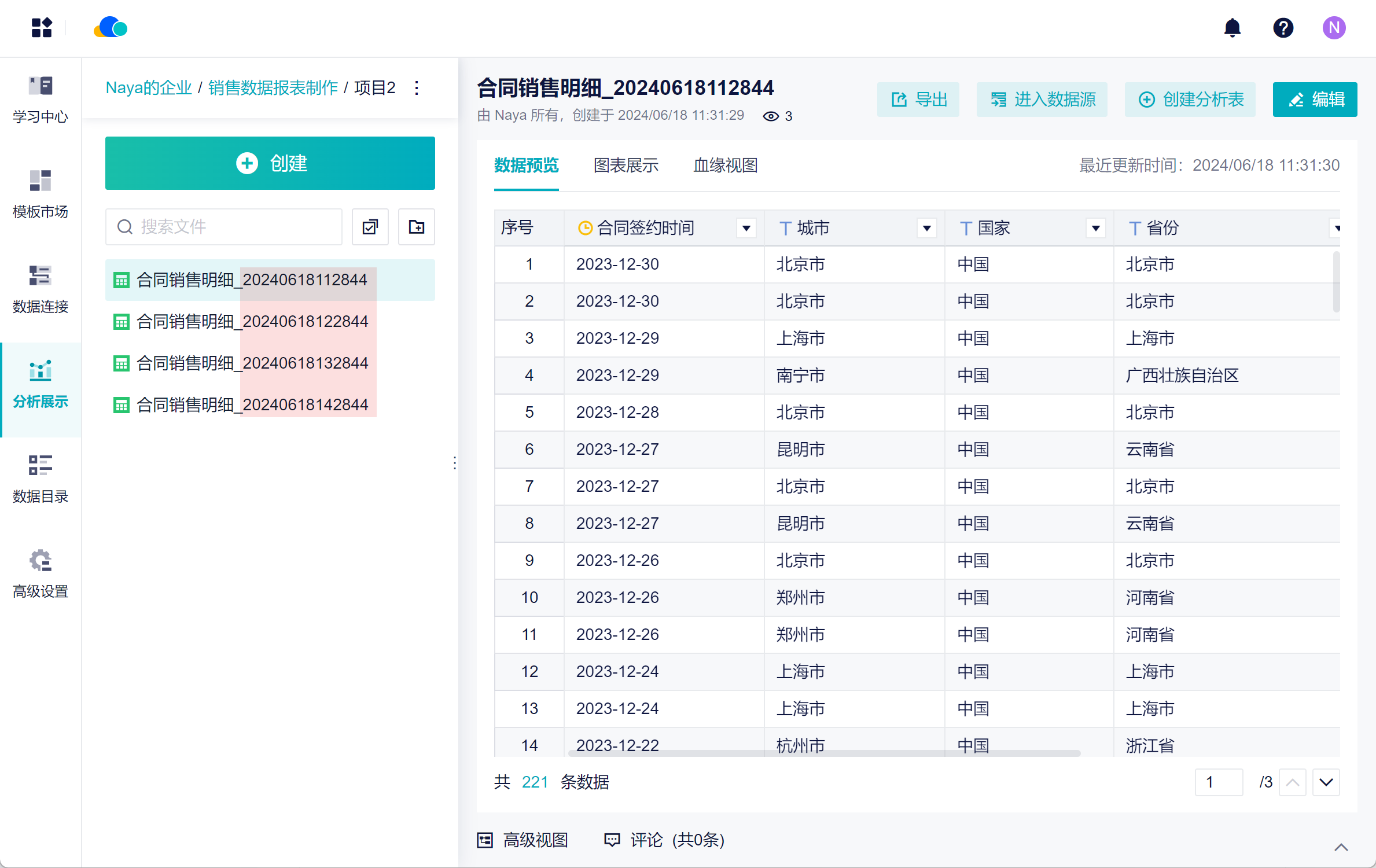The height and width of the screenshot is (868, 1376).
Task: Expand the 合同签约时间 column dropdown
Action: click(x=746, y=228)
